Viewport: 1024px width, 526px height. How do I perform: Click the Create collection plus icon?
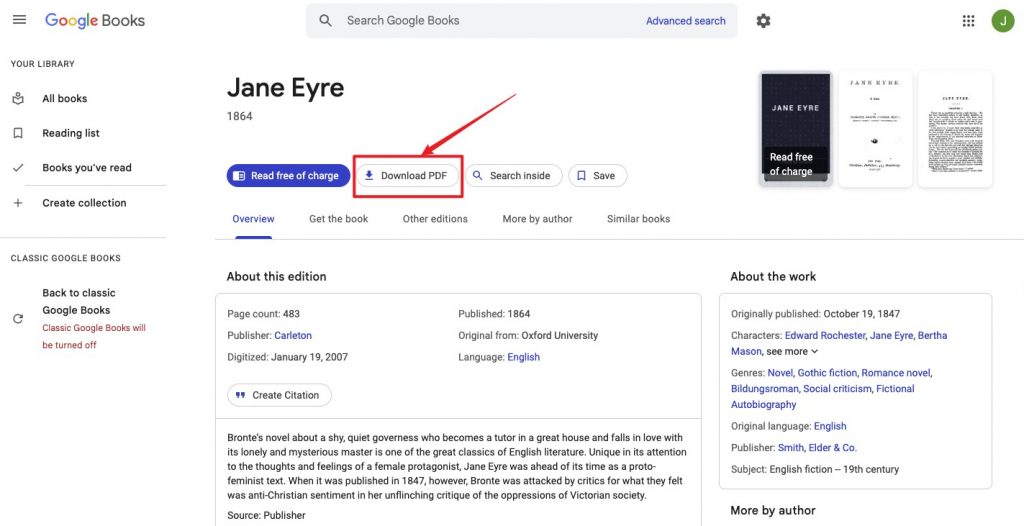tap(18, 203)
